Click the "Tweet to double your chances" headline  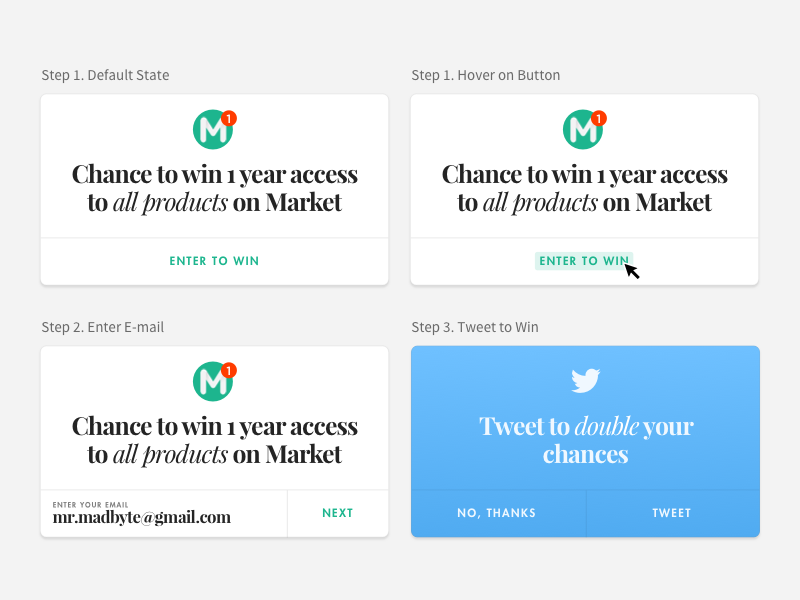[x=585, y=440]
